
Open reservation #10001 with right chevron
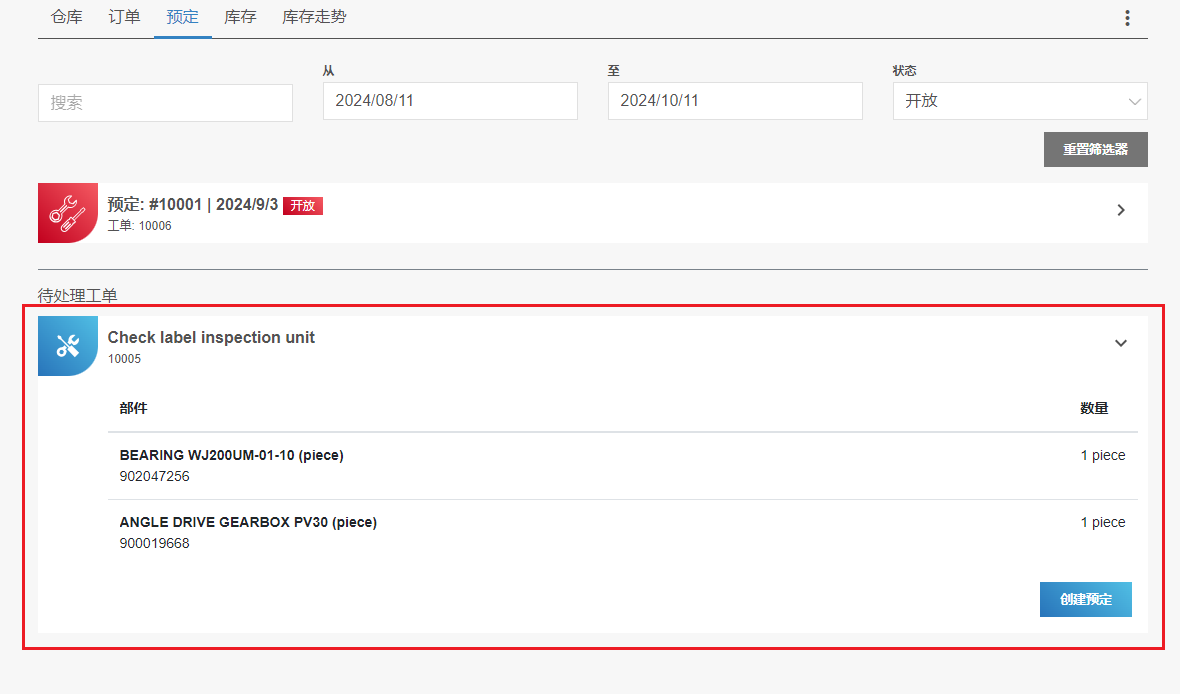point(1121,210)
